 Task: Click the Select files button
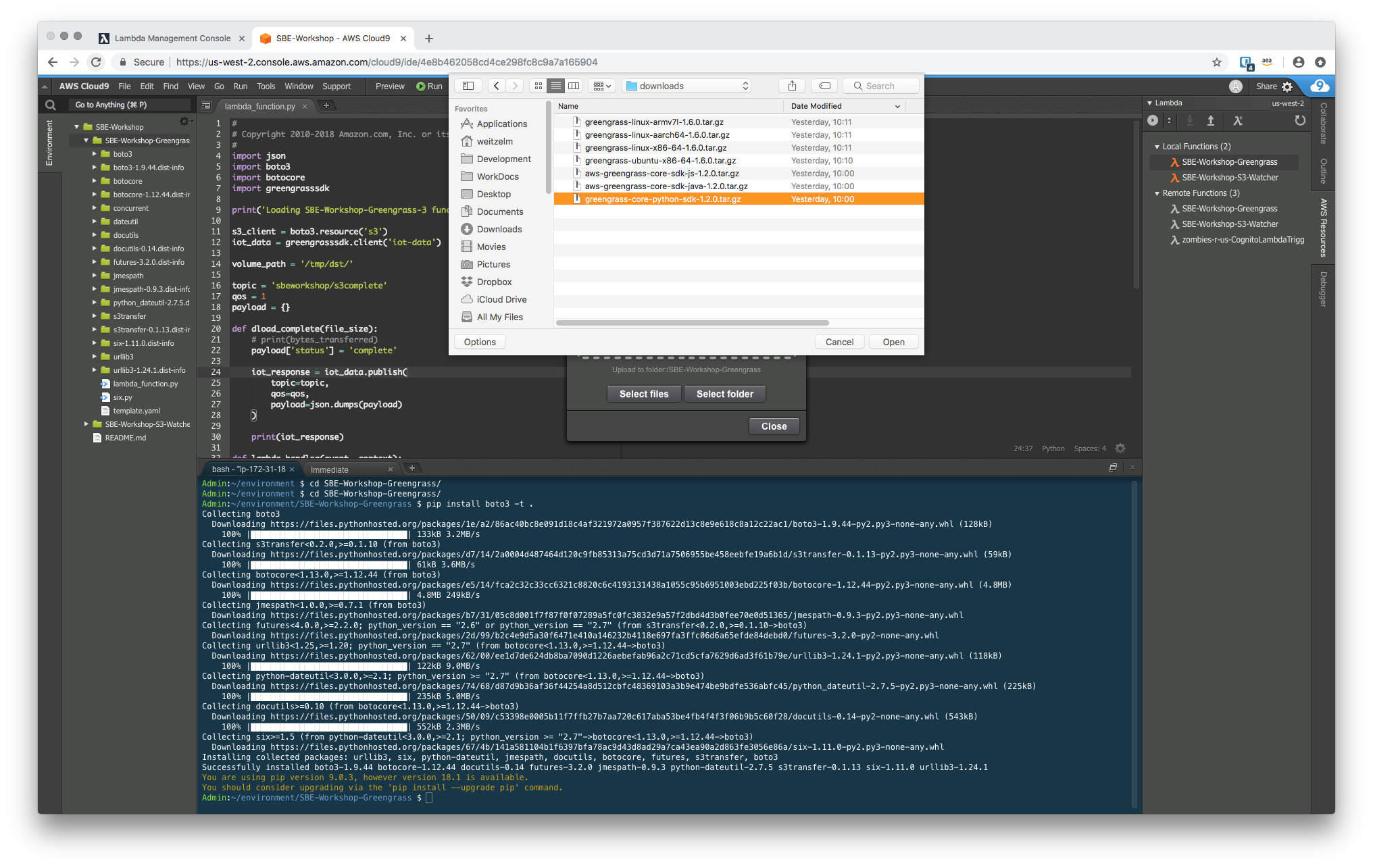coord(644,394)
